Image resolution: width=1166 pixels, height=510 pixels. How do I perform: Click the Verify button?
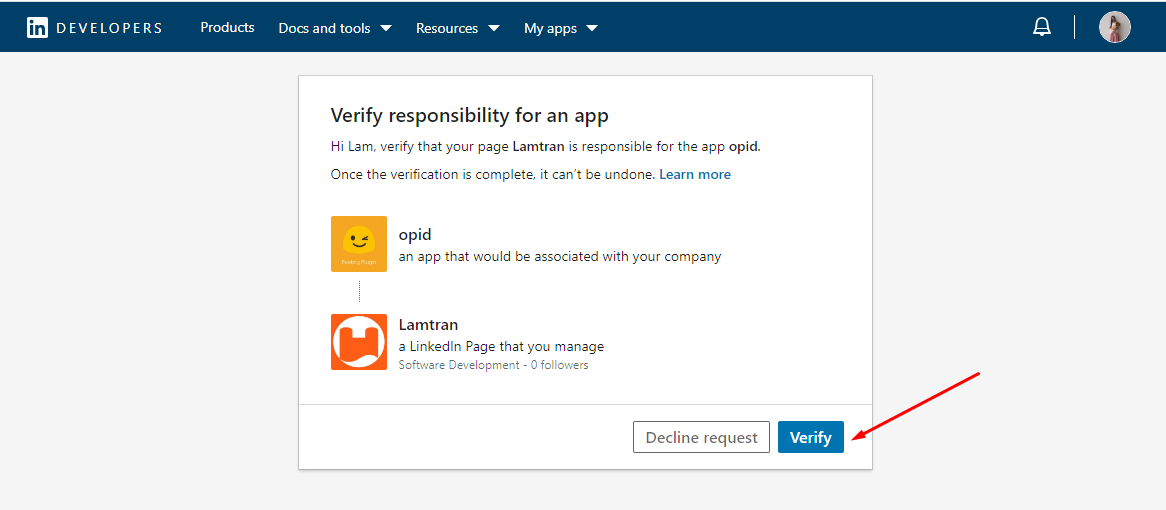pyautogui.click(x=811, y=437)
